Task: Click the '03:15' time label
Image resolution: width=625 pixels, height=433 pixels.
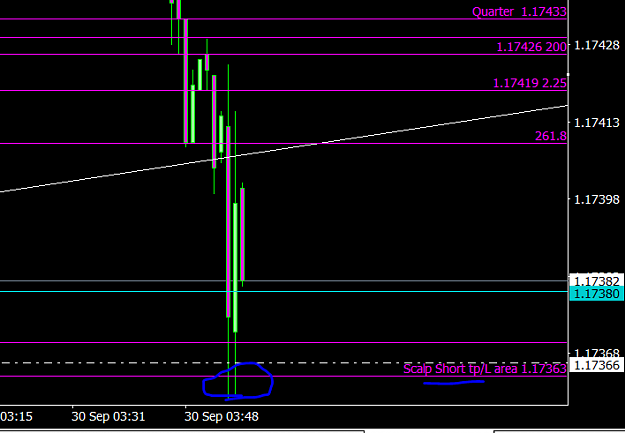Action: click(16, 417)
